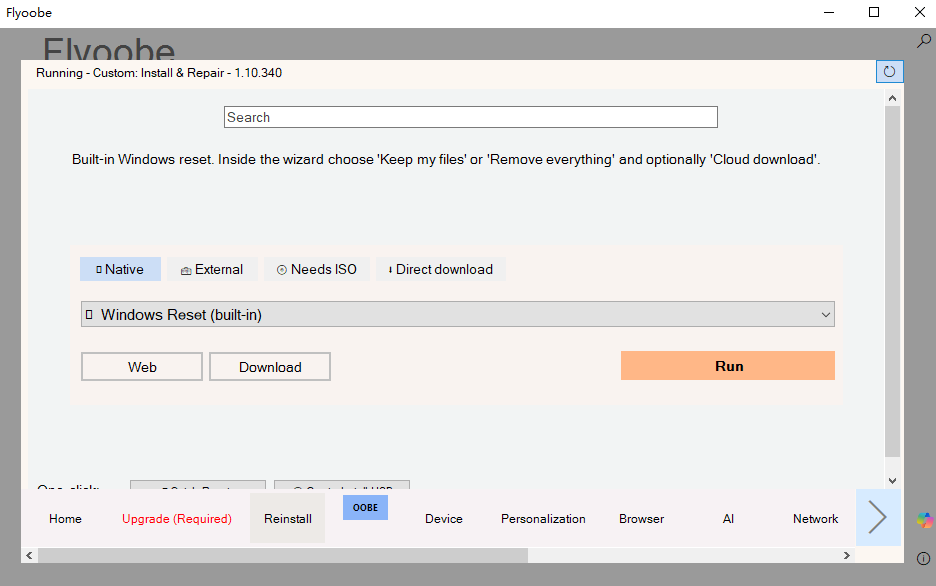936x586 pixels.
Task: Open the Device tab
Action: [444, 519]
